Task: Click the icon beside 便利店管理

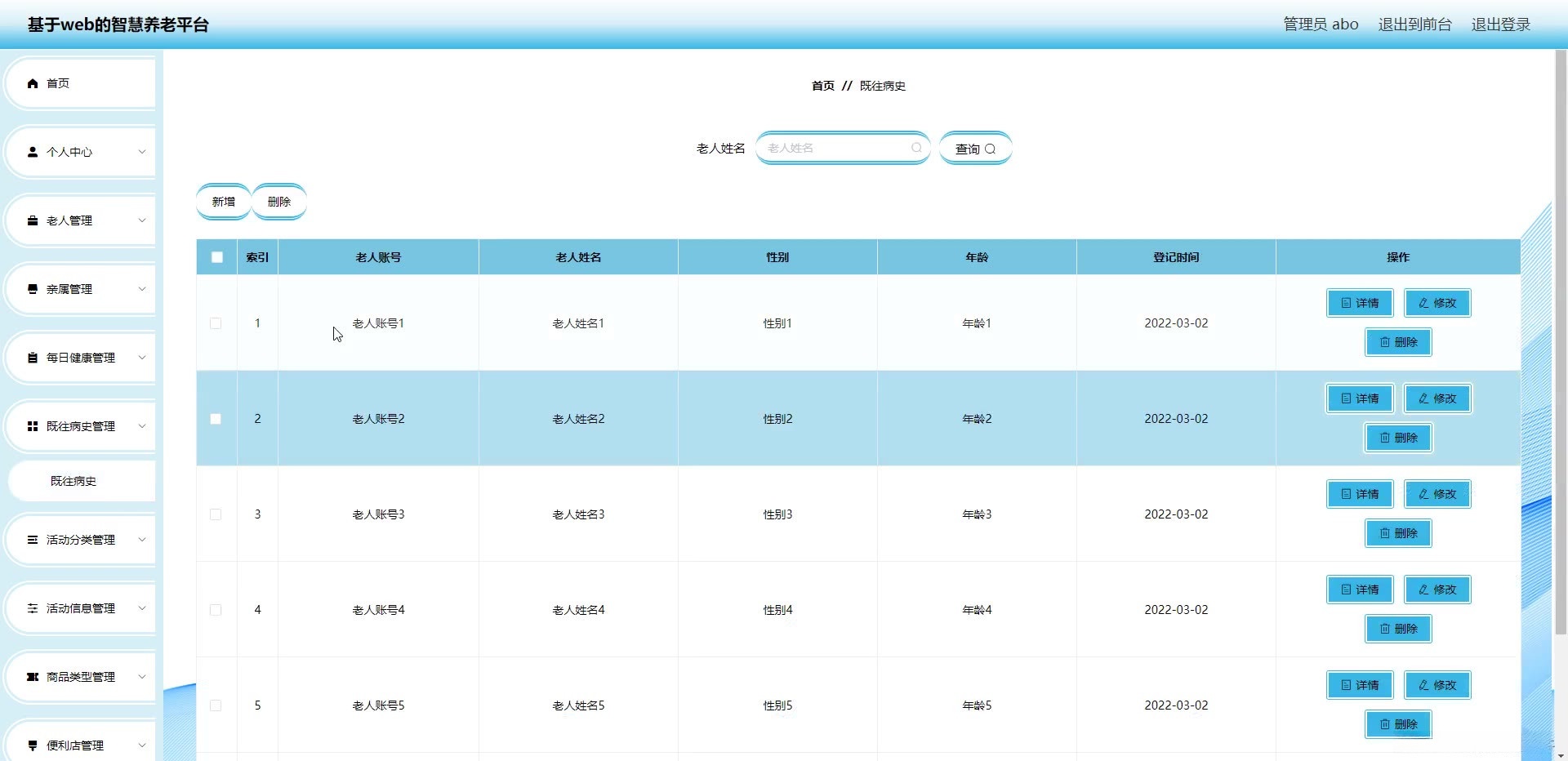Action: coord(33,745)
